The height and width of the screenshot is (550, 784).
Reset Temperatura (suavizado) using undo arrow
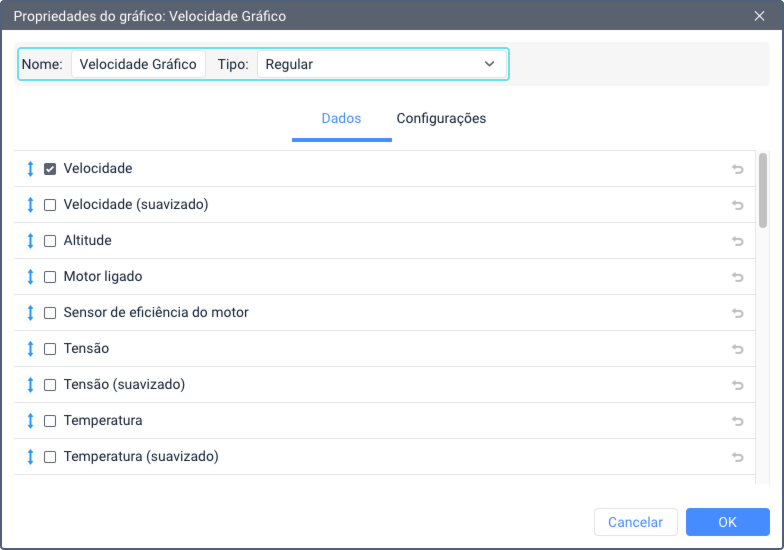738,457
